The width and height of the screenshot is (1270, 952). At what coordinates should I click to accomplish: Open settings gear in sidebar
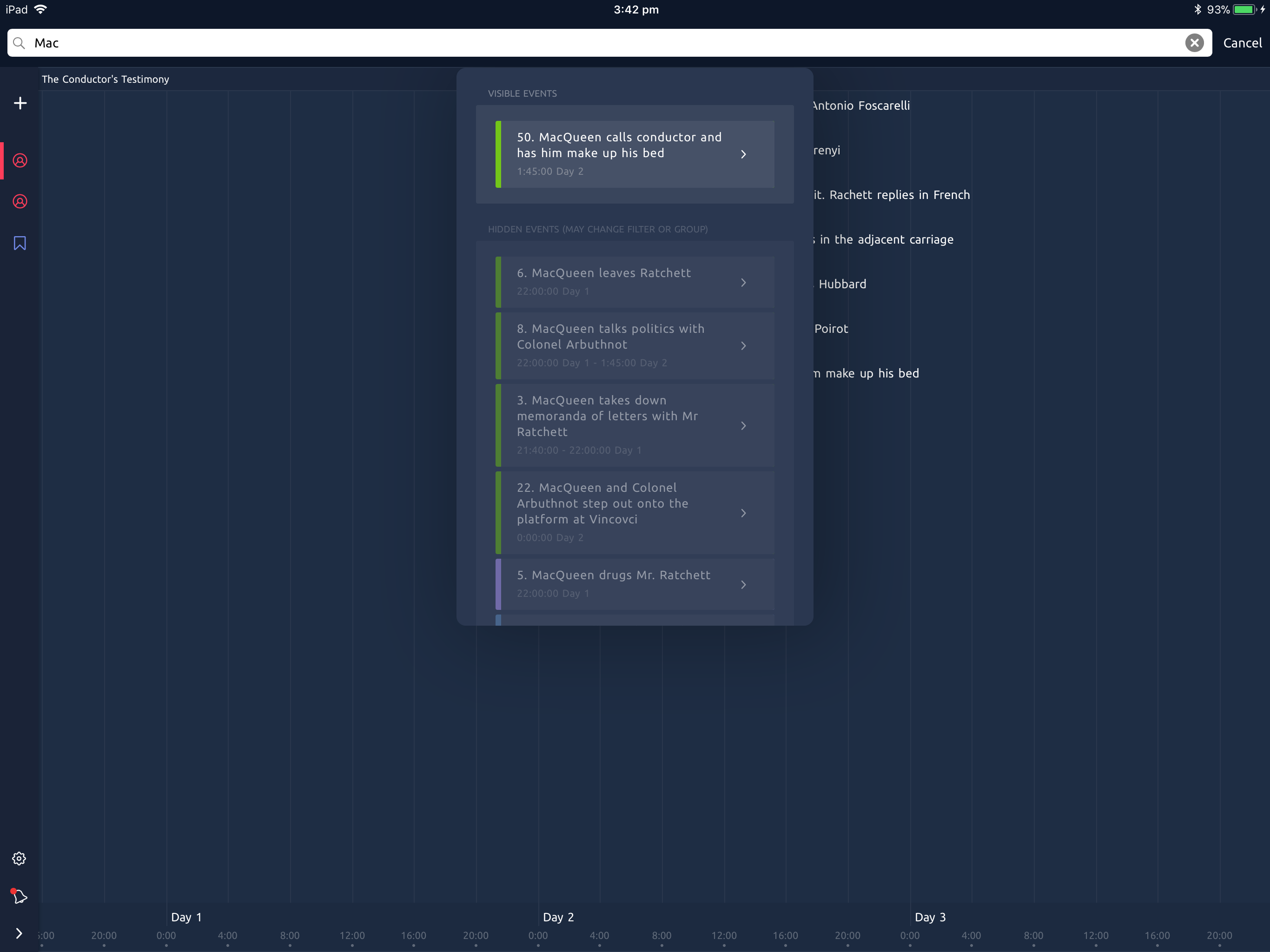pyautogui.click(x=19, y=859)
